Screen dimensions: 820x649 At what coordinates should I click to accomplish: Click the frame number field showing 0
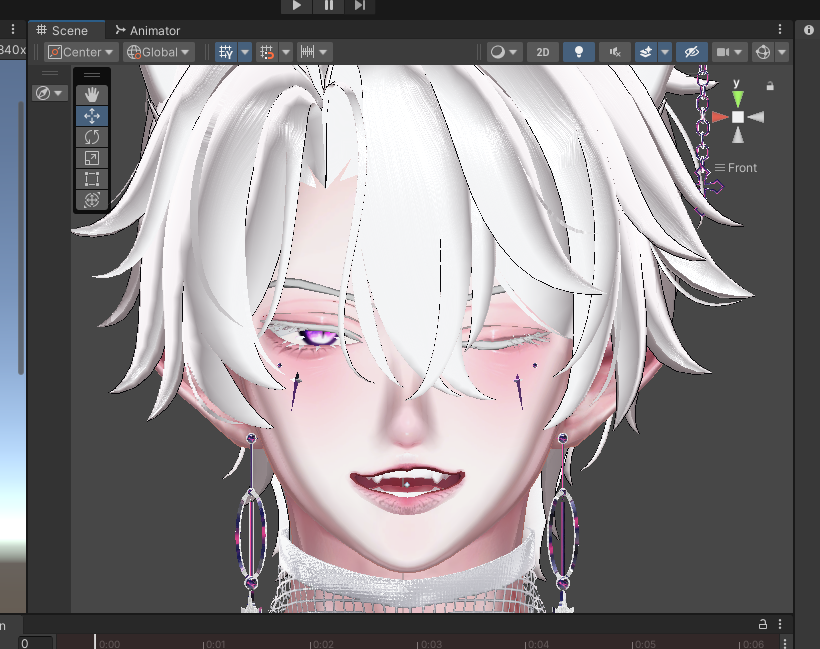(36, 643)
